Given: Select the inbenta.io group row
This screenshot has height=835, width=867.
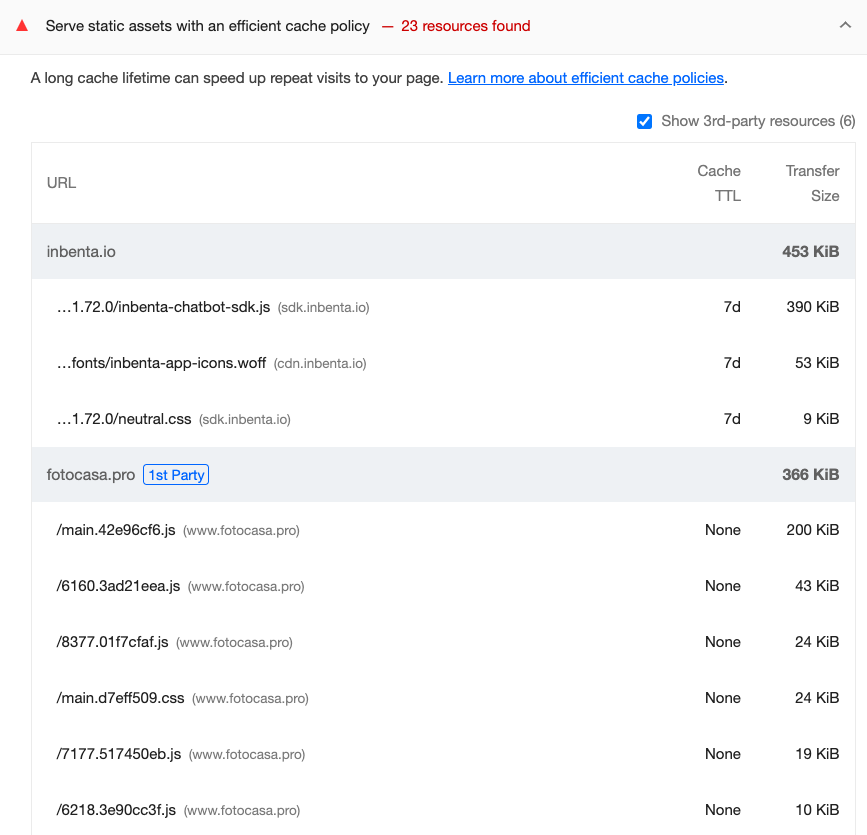Looking at the screenshot, I should (x=443, y=252).
